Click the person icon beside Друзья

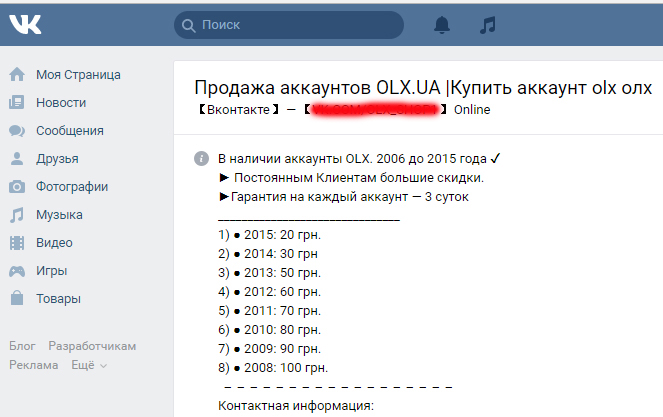point(17,159)
